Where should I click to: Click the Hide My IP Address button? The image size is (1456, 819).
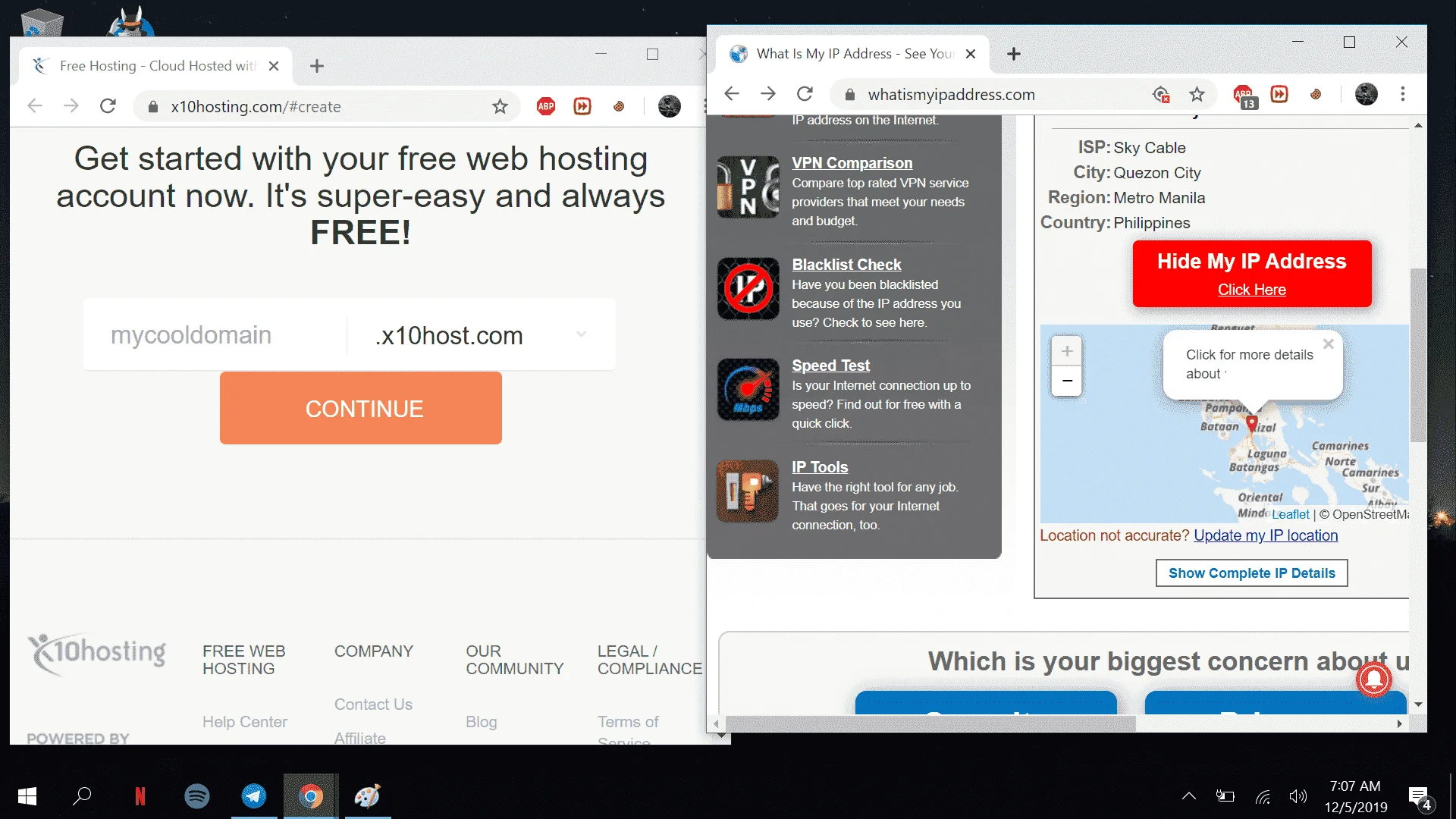tap(1252, 274)
